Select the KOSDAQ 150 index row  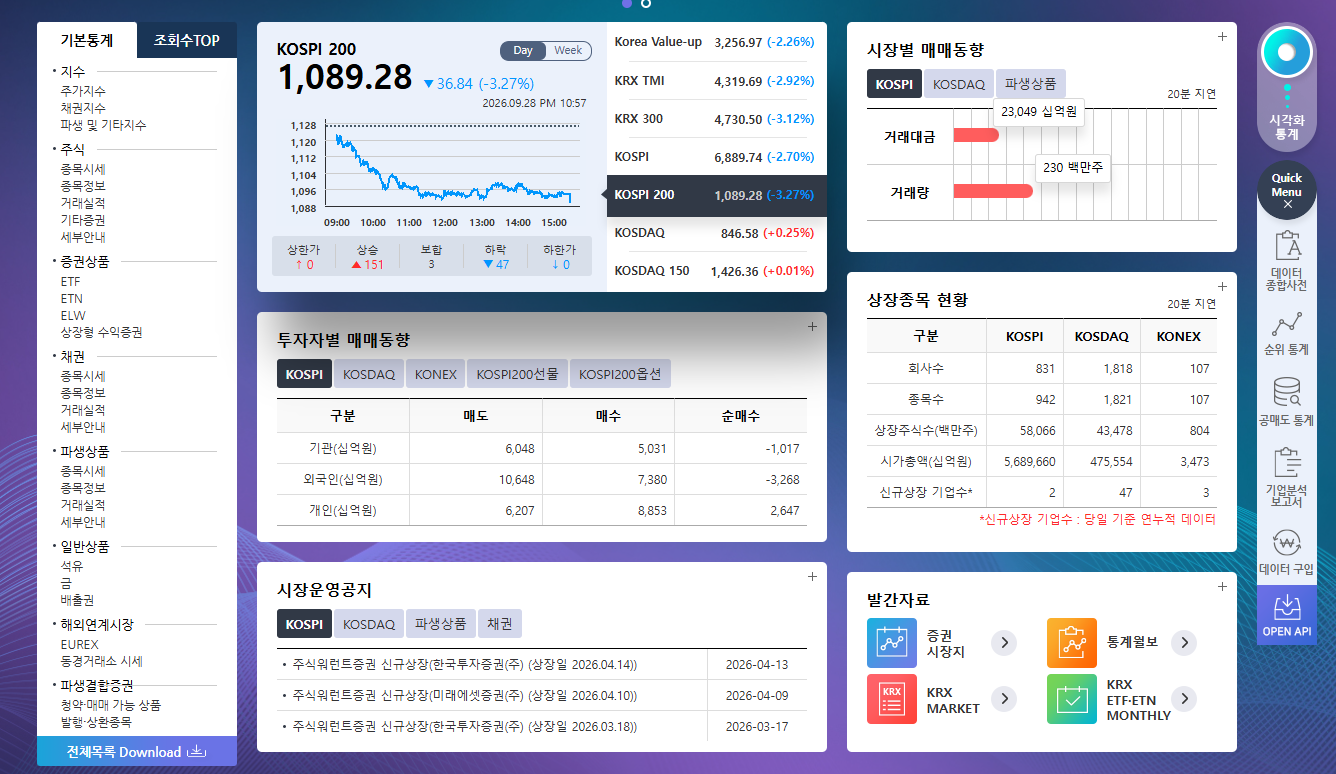click(x=717, y=271)
